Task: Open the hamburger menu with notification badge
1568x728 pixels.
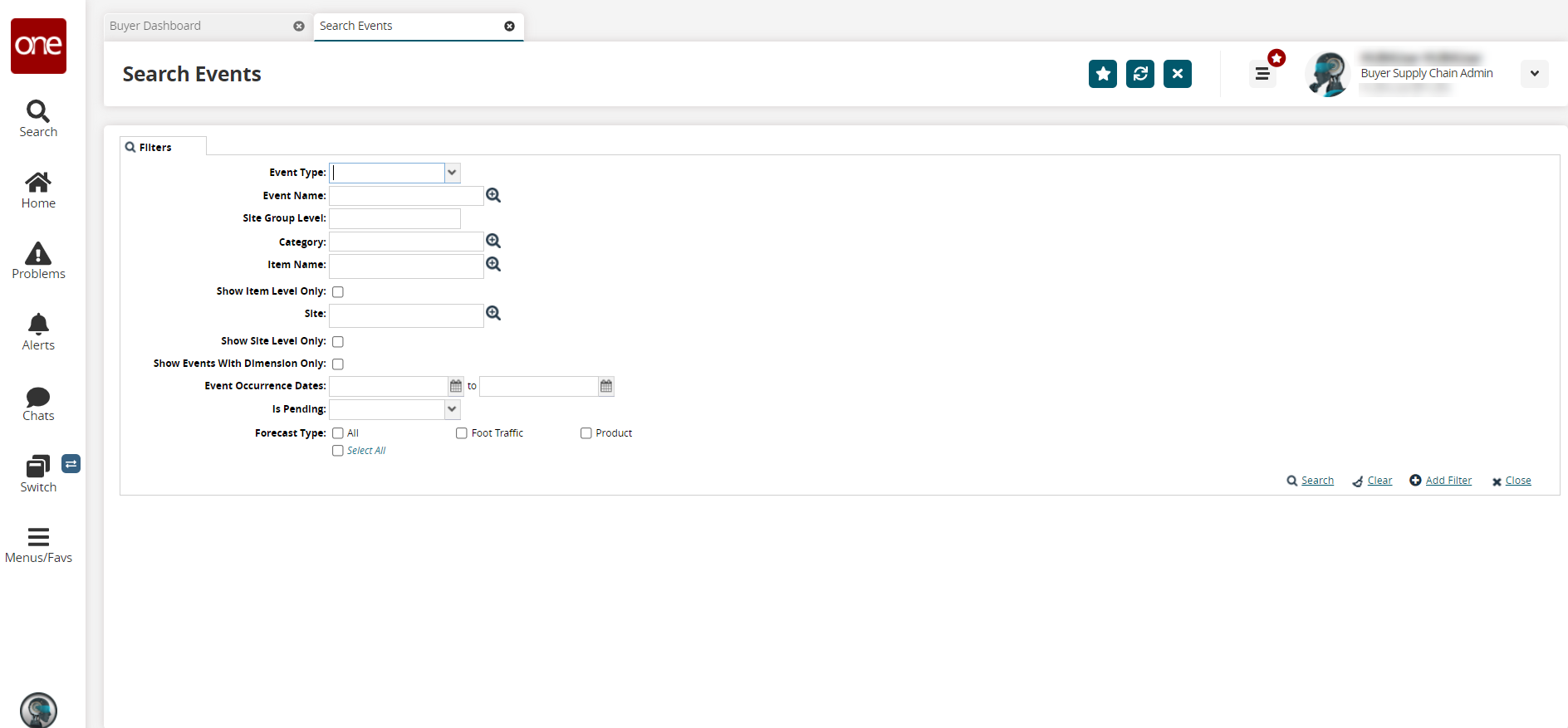Action: coord(1263,73)
